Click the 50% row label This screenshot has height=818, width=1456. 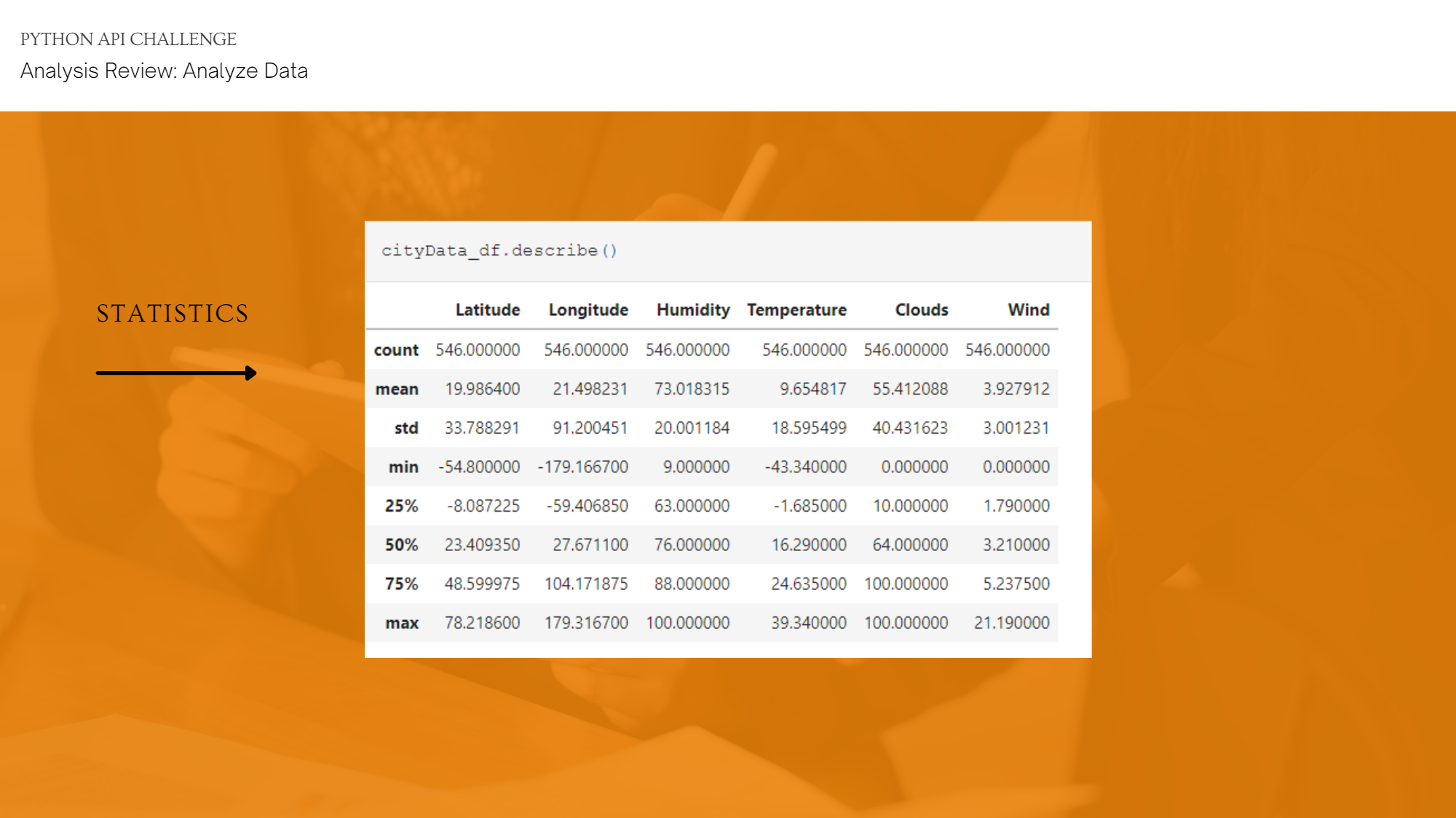point(401,545)
